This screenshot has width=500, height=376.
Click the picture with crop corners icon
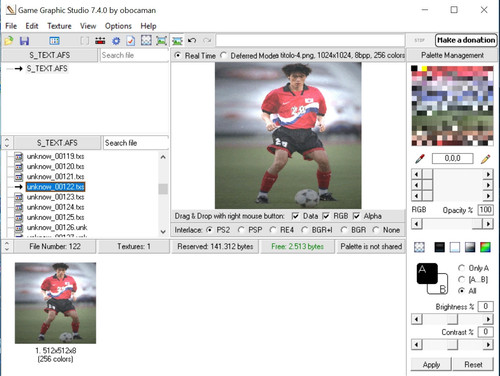click(161, 41)
